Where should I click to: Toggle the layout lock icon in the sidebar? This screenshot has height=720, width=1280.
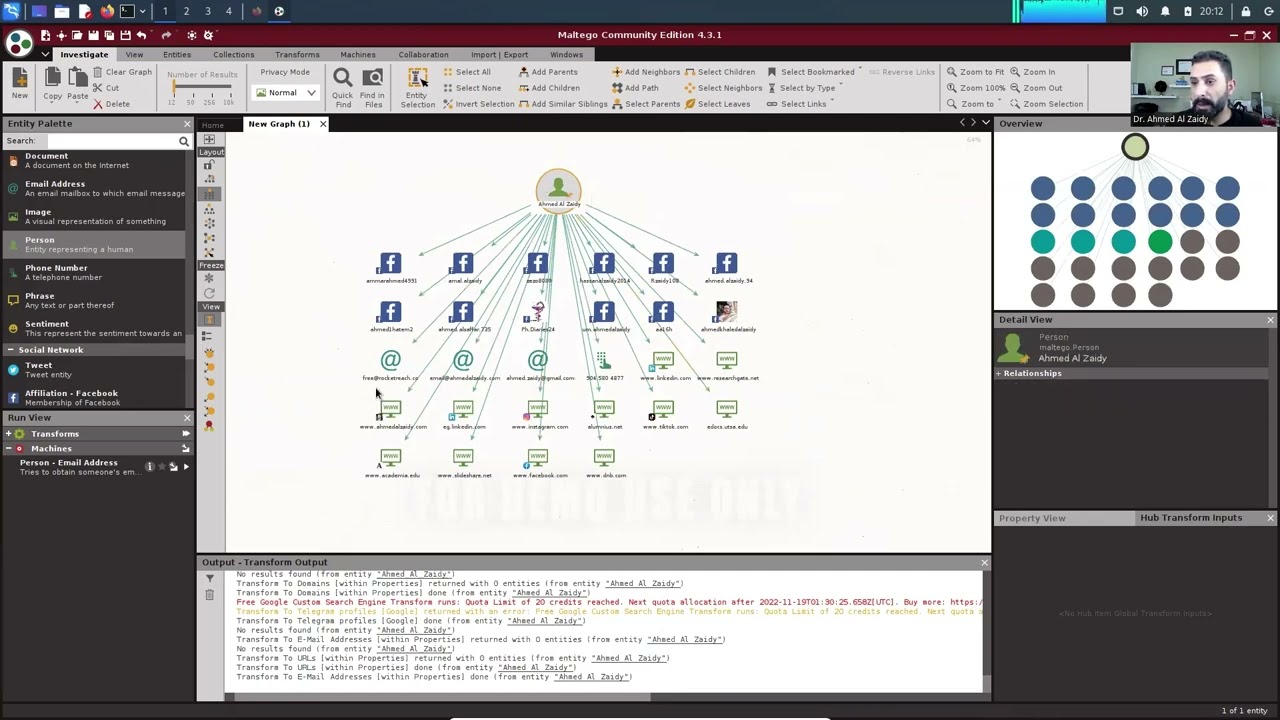[209, 166]
